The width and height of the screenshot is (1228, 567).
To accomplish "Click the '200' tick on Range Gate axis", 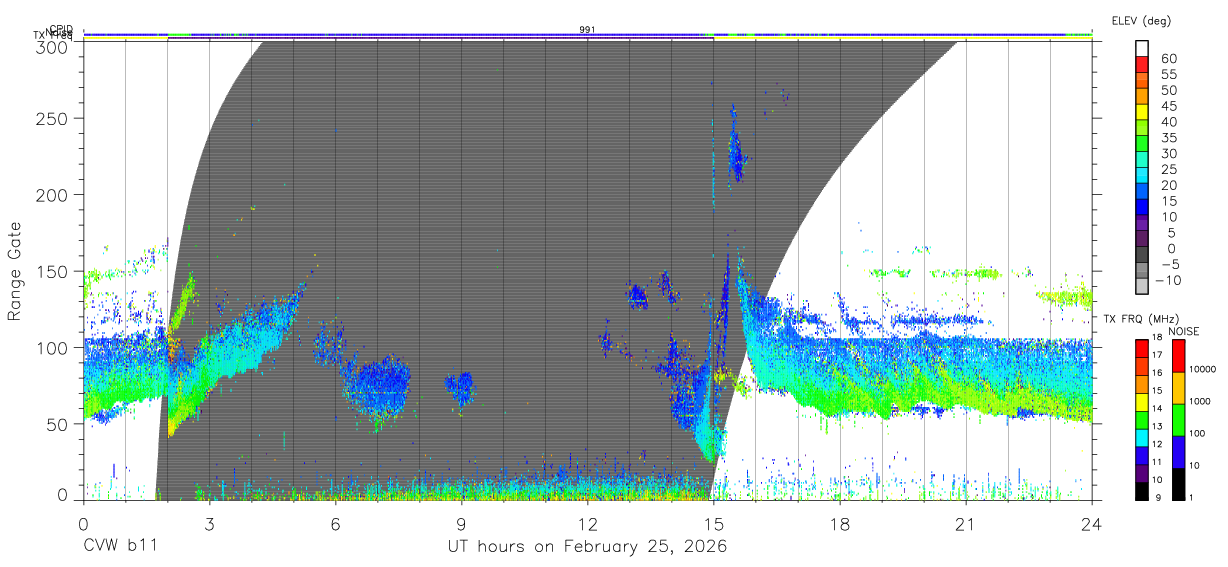I will 50,194.
